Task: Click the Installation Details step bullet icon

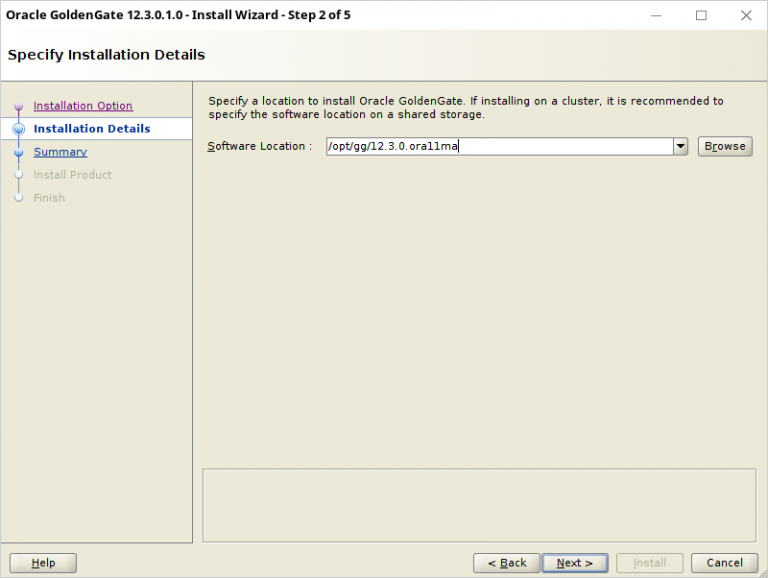Action: coord(18,129)
